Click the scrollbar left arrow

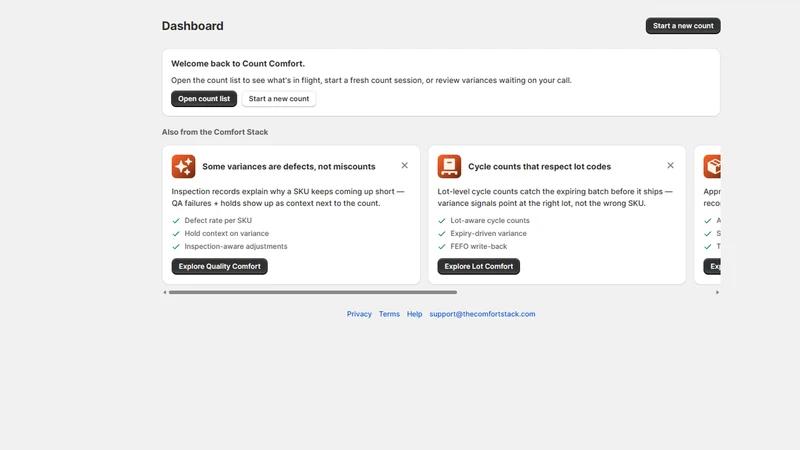pyautogui.click(x=165, y=292)
